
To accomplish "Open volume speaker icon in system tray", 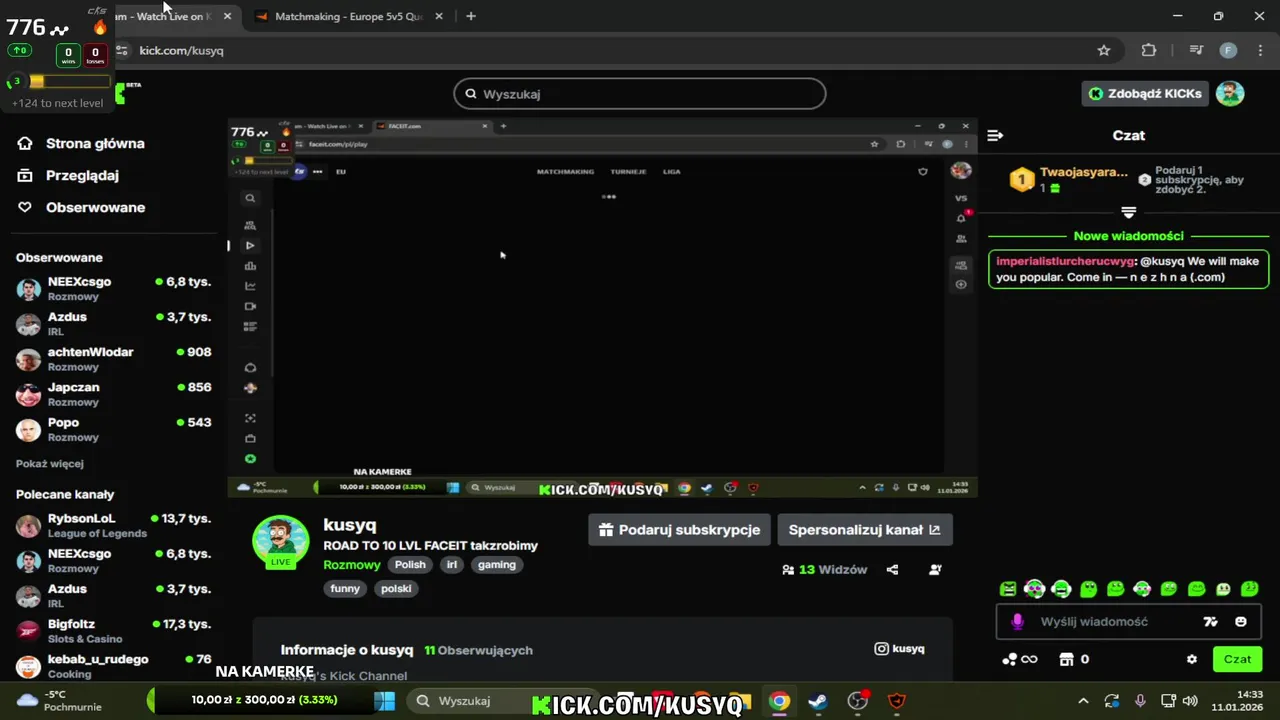I will tap(1190, 701).
